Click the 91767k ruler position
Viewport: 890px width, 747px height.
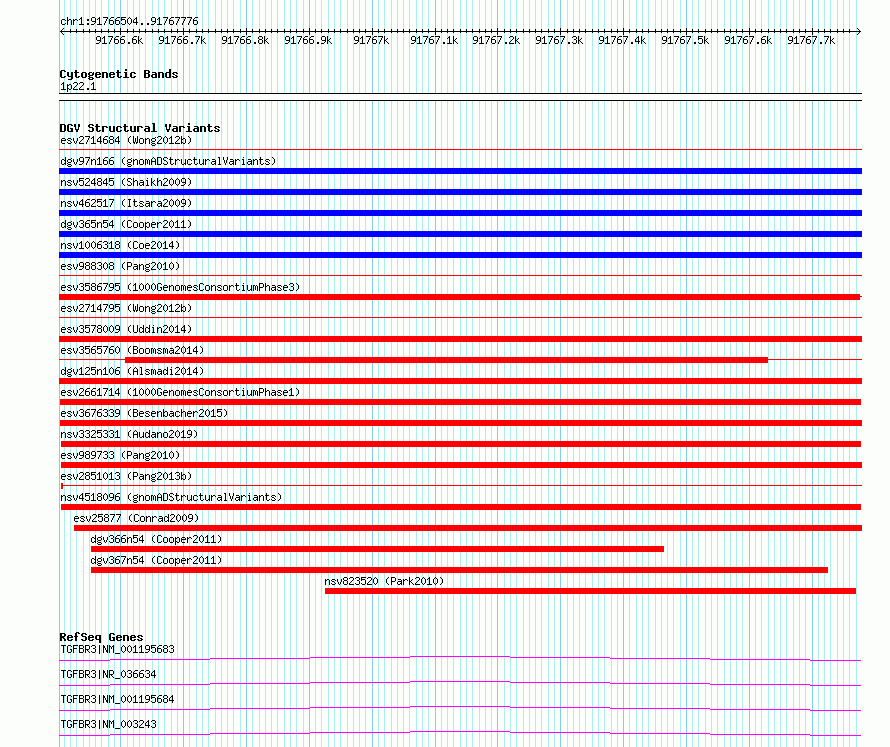click(371, 40)
